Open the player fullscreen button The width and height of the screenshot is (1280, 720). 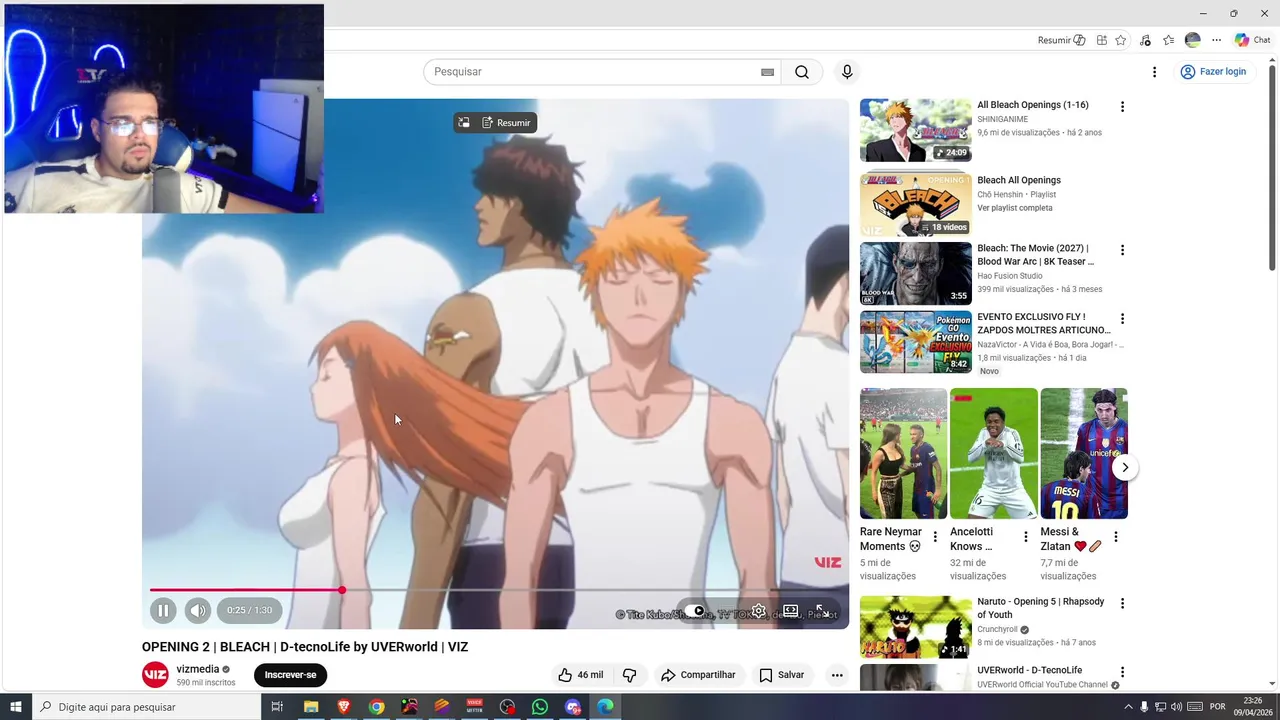[821, 610]
